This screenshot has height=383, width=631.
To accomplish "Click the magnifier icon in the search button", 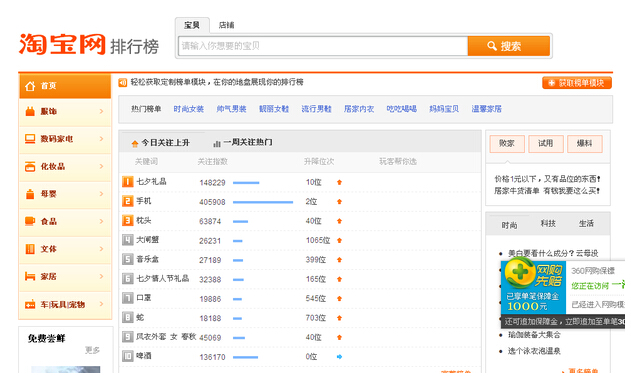I will (x=492, y=46).
